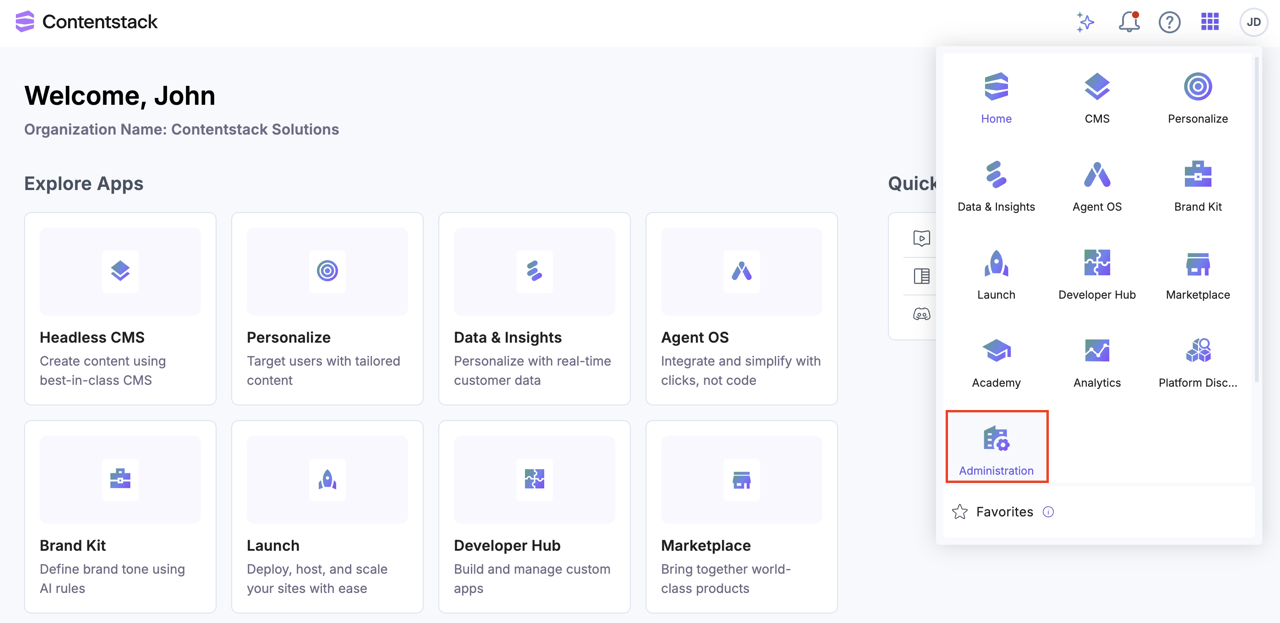Open the Personalize card in Explore Apps
Viewport: 1280px width, 623px height.
click(327, 308)
